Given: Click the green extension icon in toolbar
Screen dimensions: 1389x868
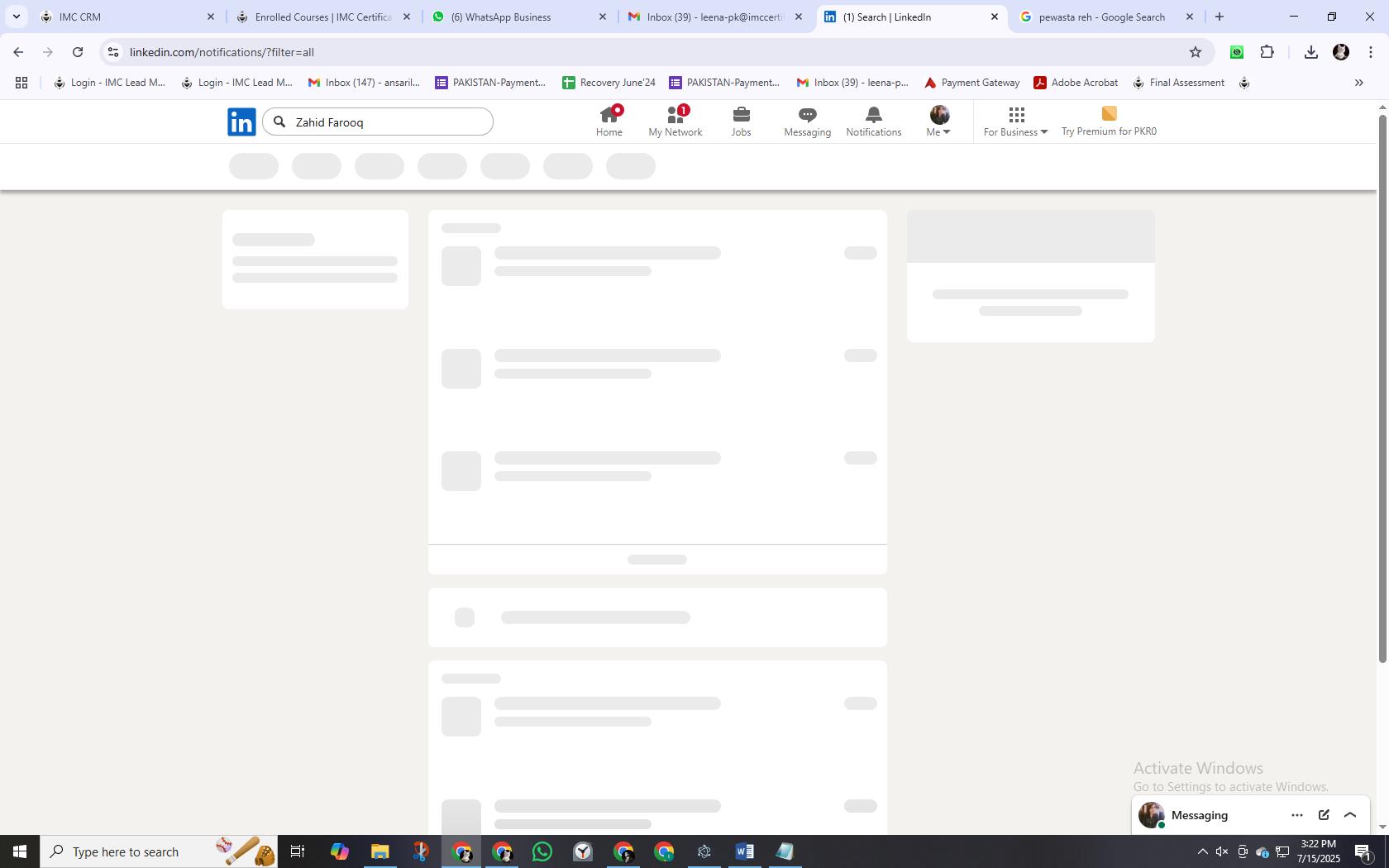Looking at the screenshot, I should [1237, 52].
